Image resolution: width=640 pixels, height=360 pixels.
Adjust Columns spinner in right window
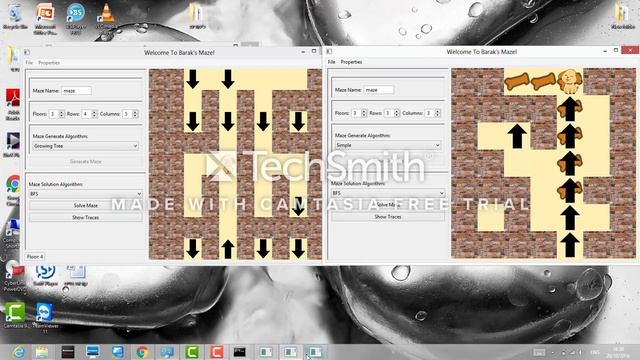coord(433,113)
